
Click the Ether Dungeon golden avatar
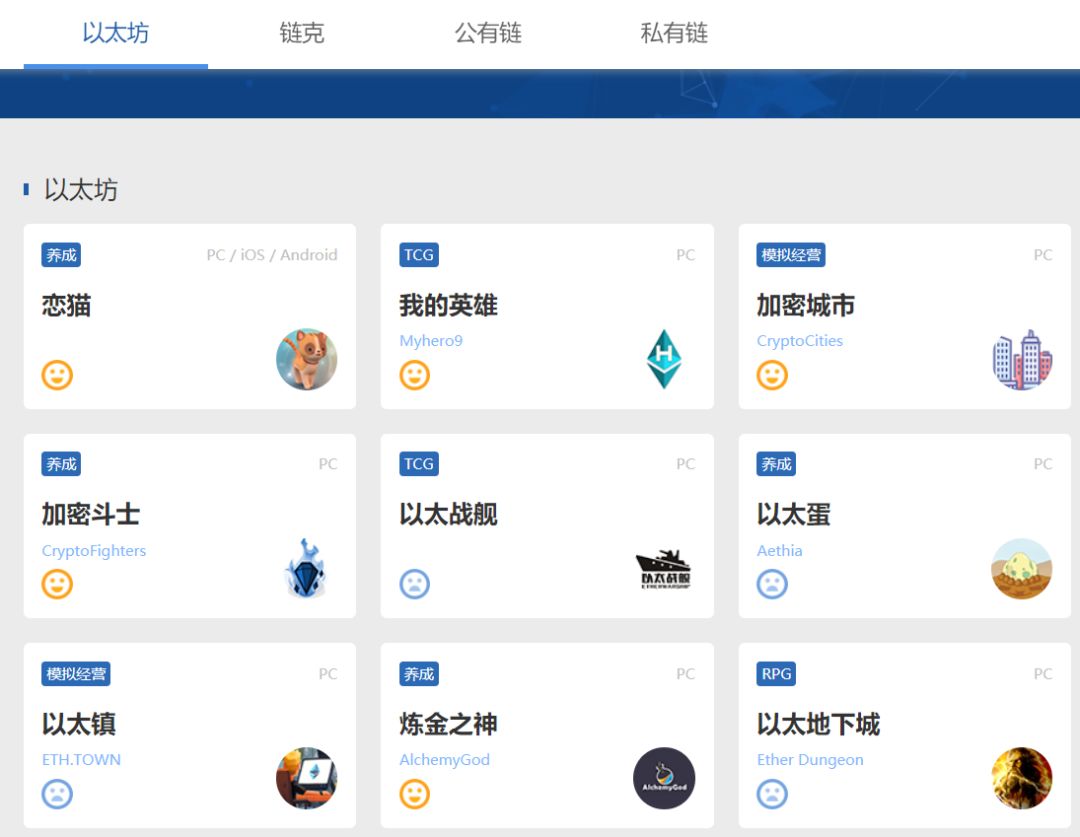(1022, 778)
